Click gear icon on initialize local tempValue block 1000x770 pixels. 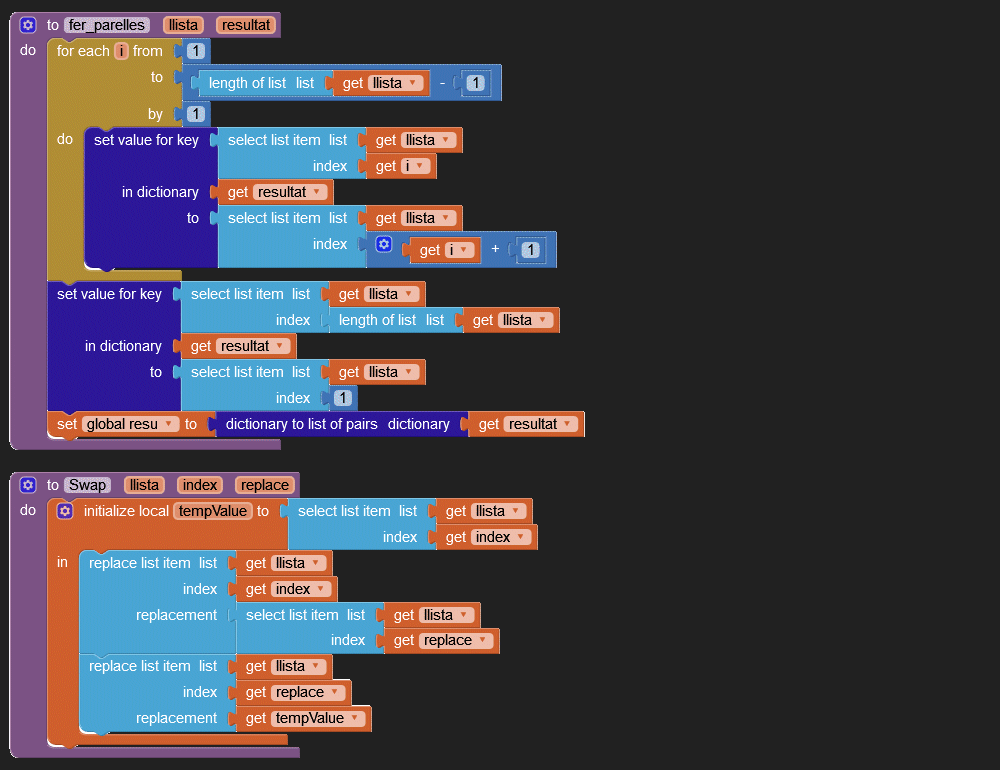(x=65, y=511)
